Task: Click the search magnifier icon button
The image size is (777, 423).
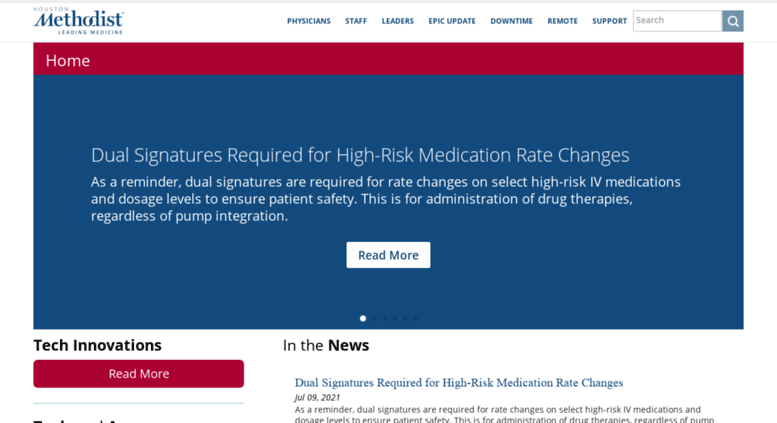Action: click(732, 21)
